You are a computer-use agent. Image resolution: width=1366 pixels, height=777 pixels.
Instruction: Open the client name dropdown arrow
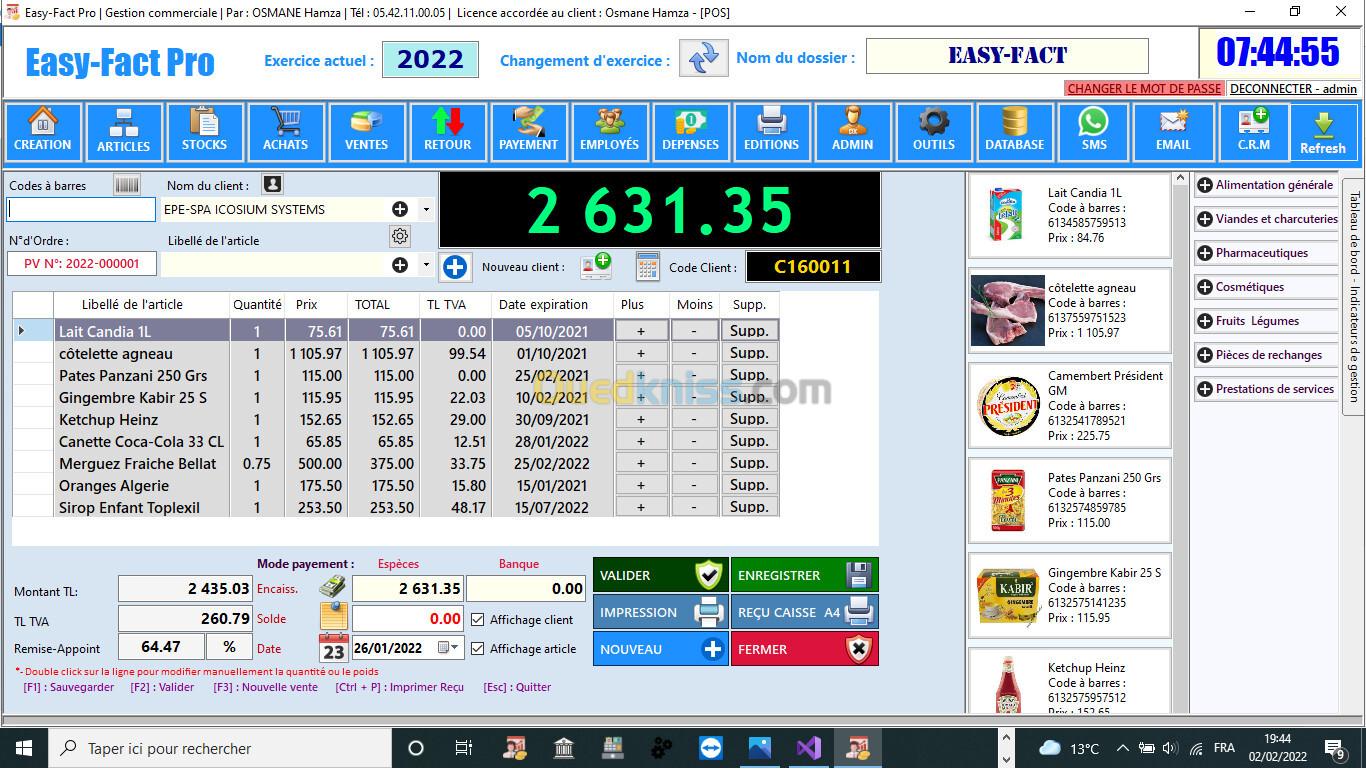click(426, 210)
